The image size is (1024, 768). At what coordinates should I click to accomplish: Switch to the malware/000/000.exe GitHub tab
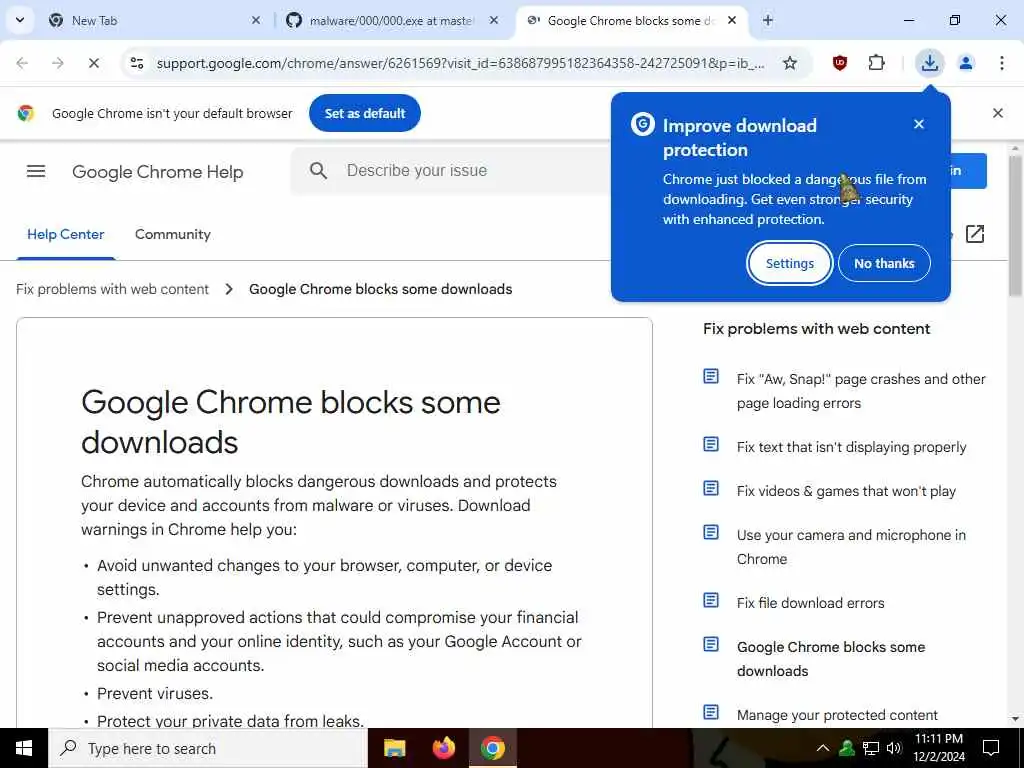(392, 20)
